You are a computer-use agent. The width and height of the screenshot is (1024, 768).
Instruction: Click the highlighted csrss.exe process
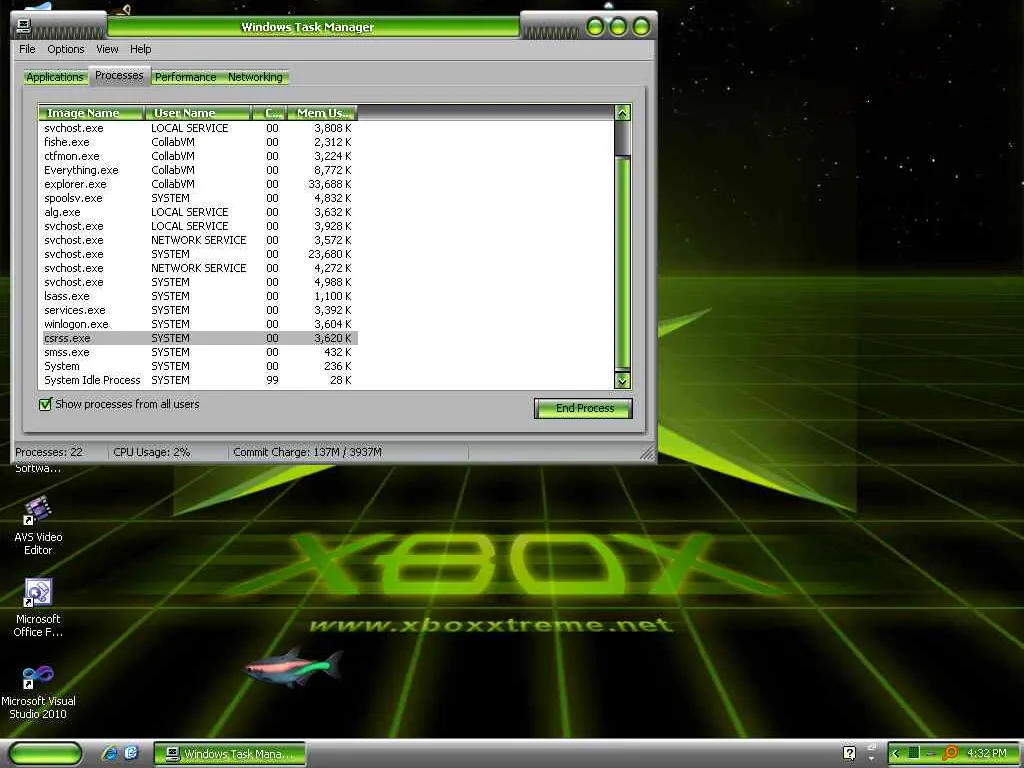(x=198, y=338)
